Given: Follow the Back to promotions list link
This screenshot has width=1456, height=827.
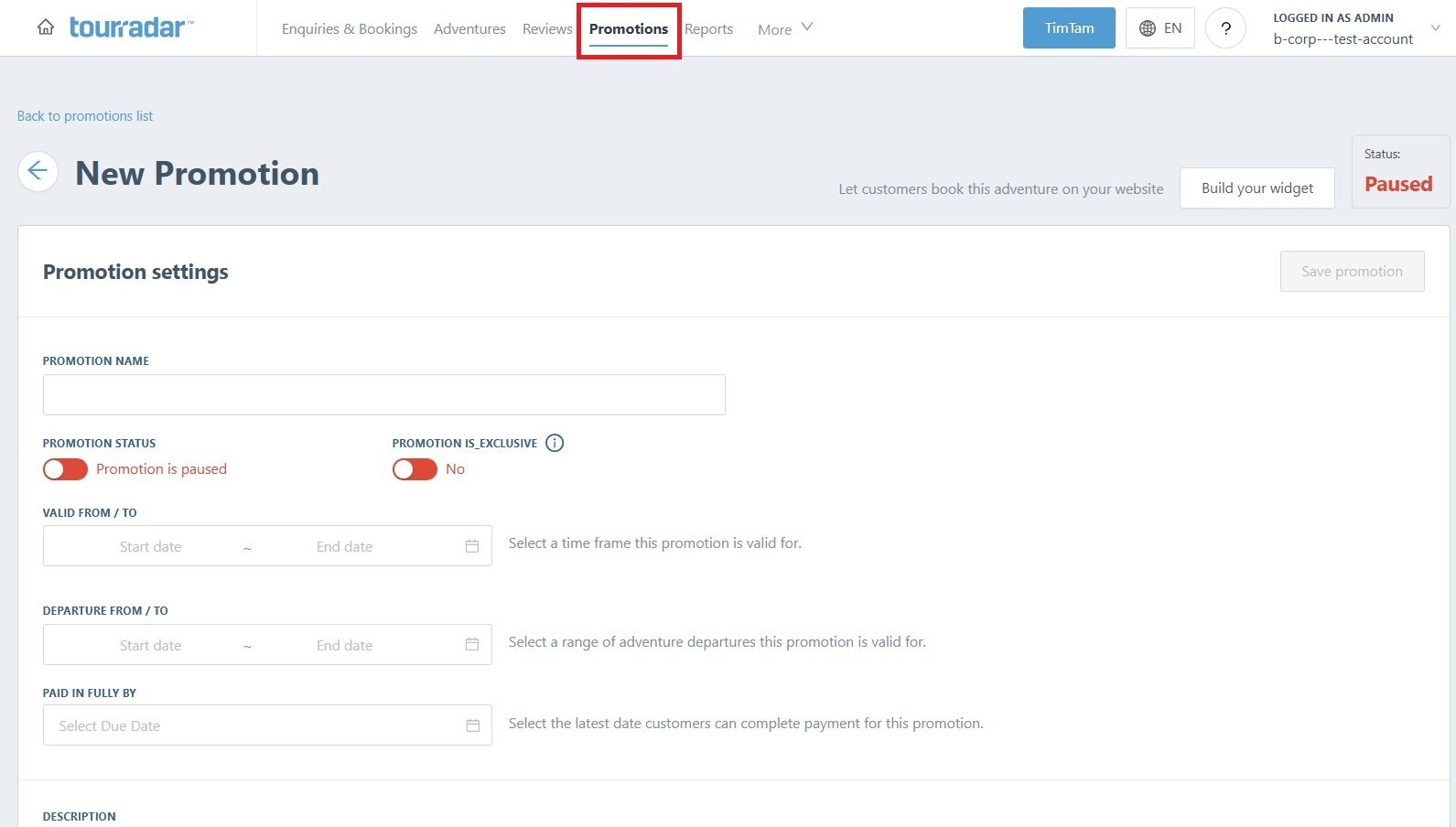Looking at the screenshot, I should 85,116.
